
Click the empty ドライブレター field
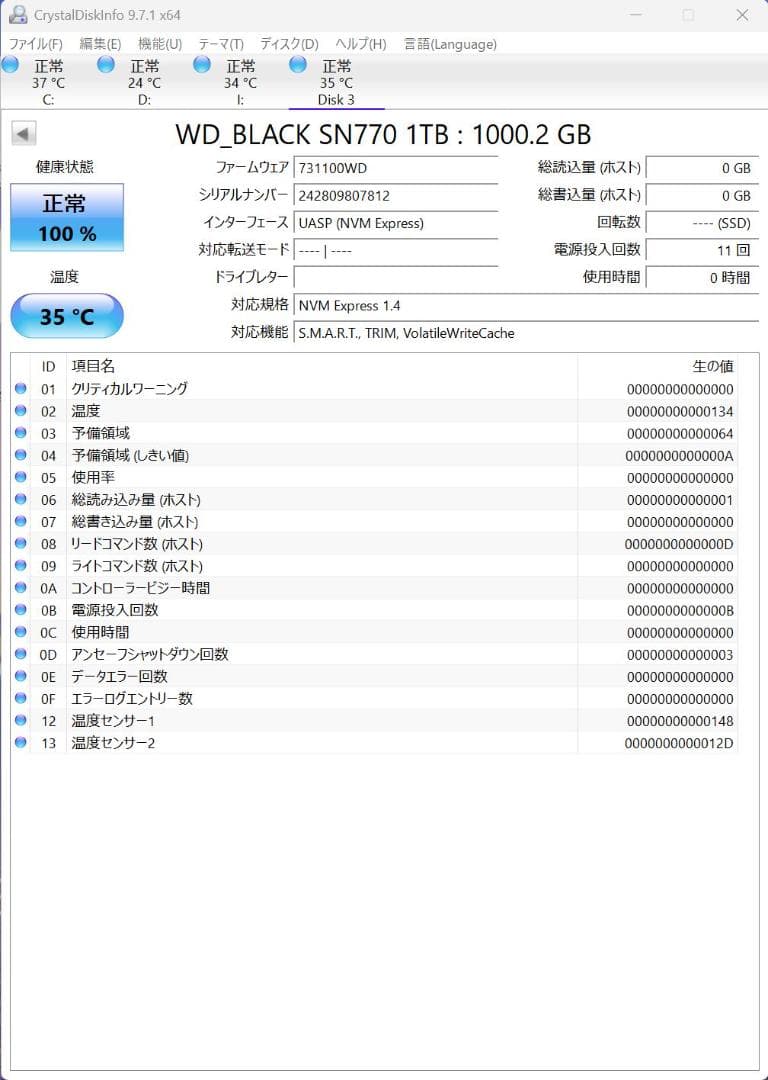395,278
